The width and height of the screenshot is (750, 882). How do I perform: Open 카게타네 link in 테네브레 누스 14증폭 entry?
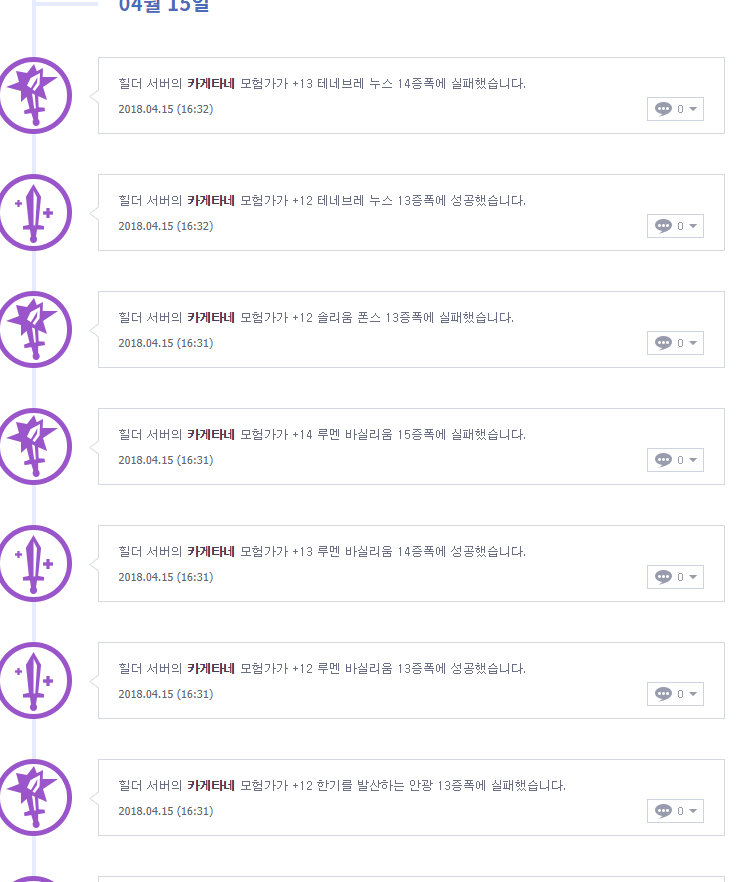(x=210, y=84)
